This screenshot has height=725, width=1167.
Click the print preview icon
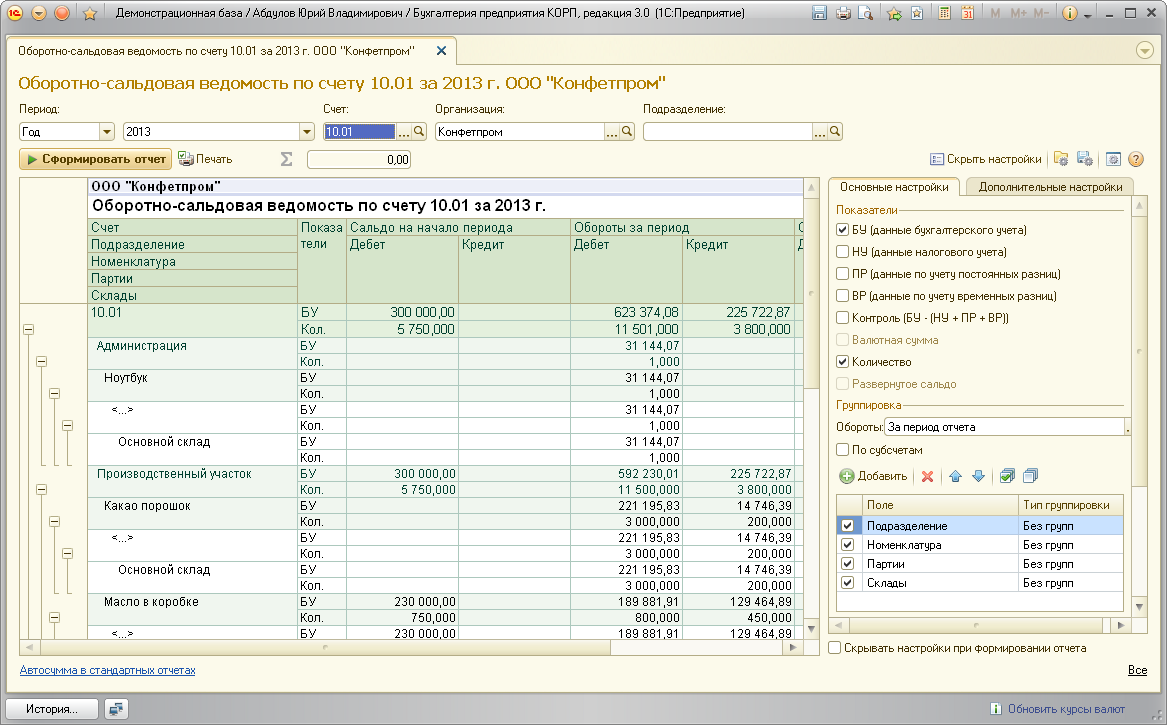coord(866,14)
